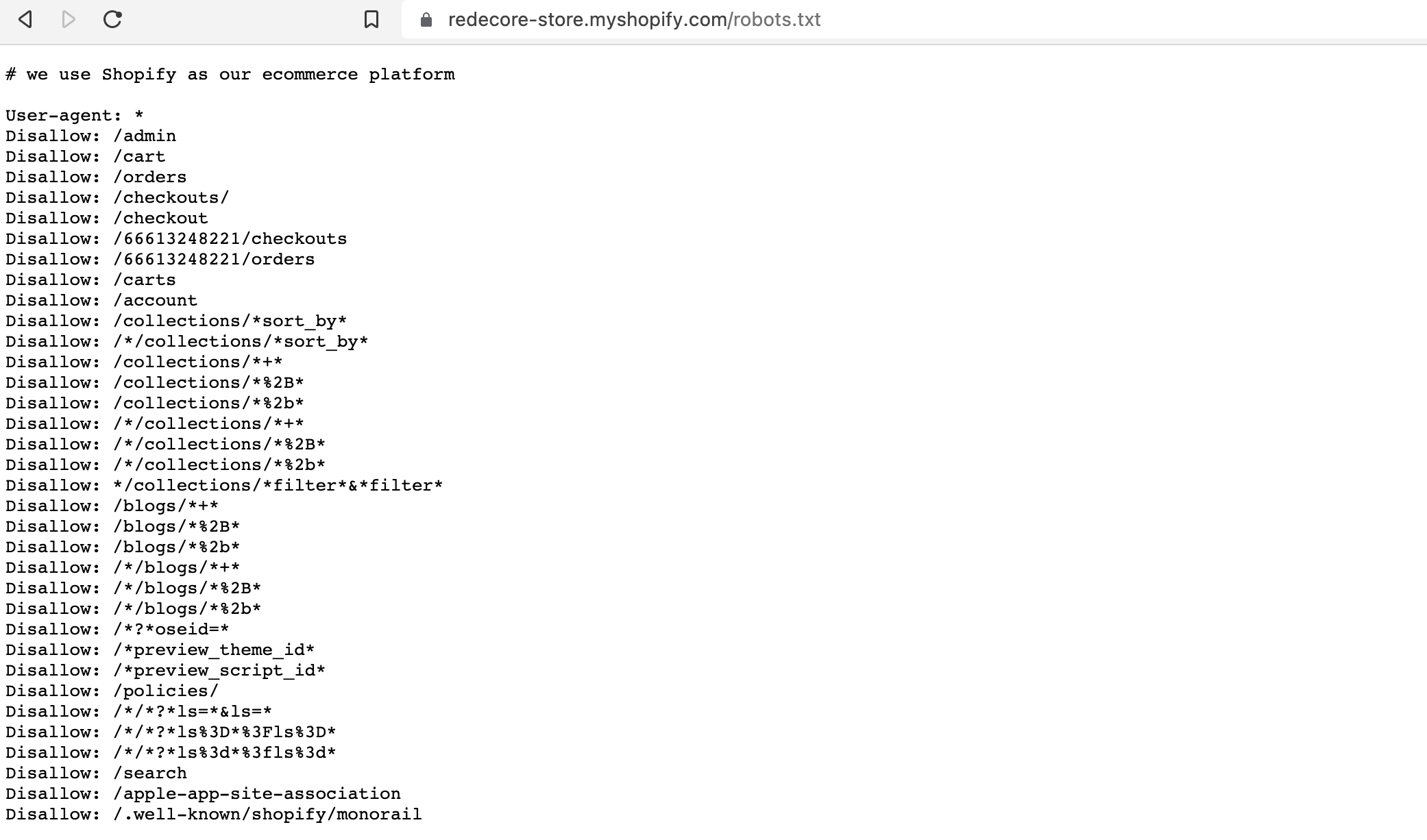Click the padlock site security icon
The image size is (1427, 840).
pos(426,20)
